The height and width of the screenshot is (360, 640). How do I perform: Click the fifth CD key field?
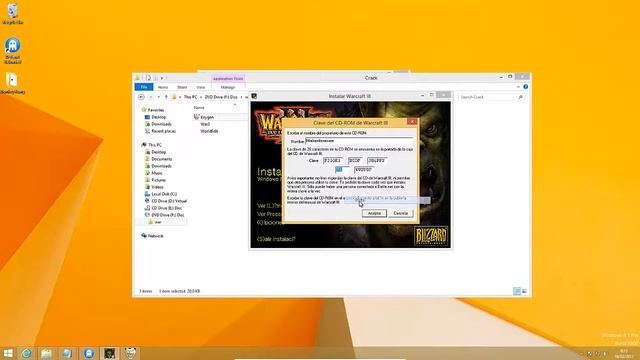pyautogui.click(x=364, y=169)
